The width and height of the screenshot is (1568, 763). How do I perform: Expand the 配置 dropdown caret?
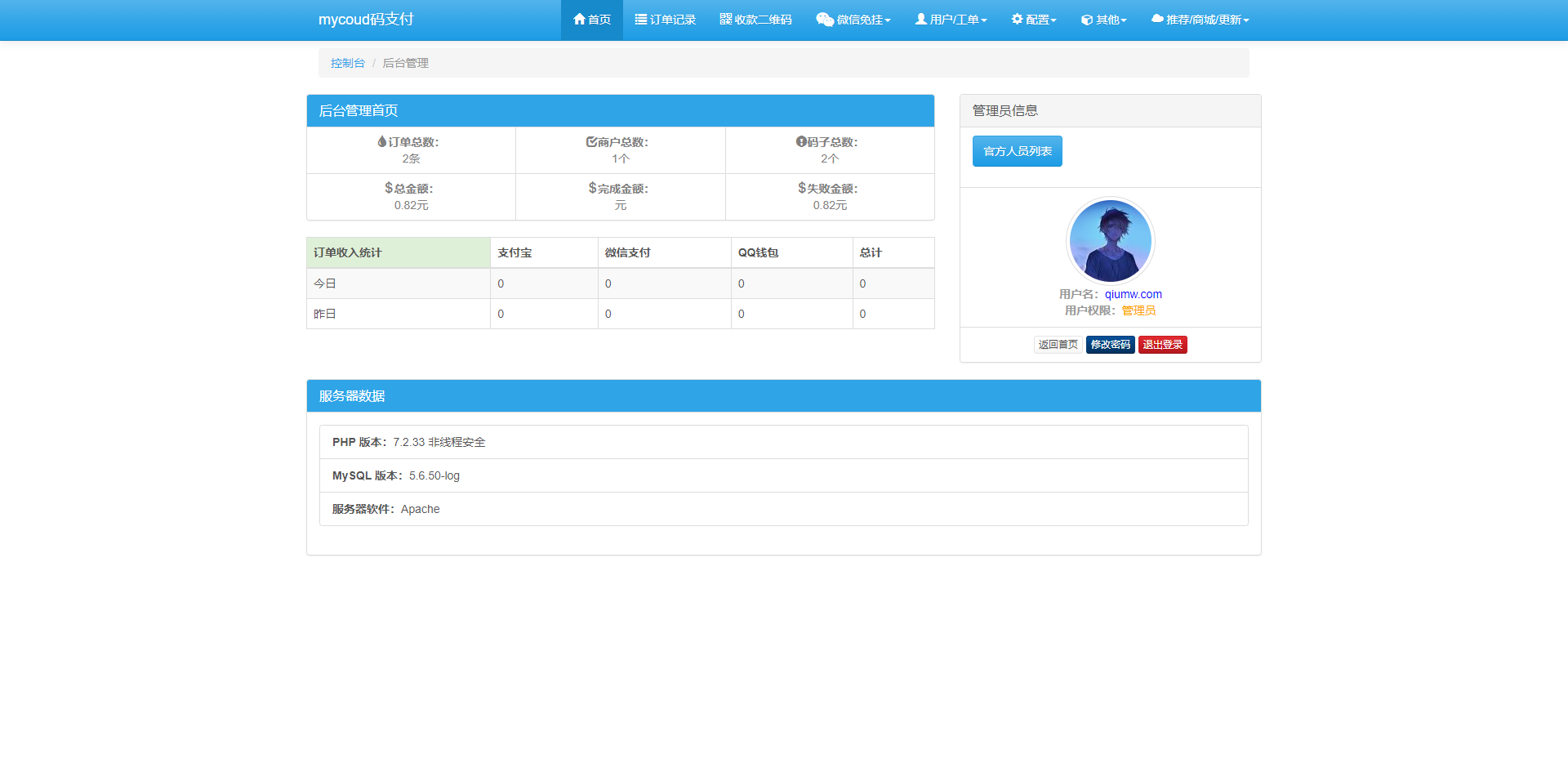point(1053,20)
